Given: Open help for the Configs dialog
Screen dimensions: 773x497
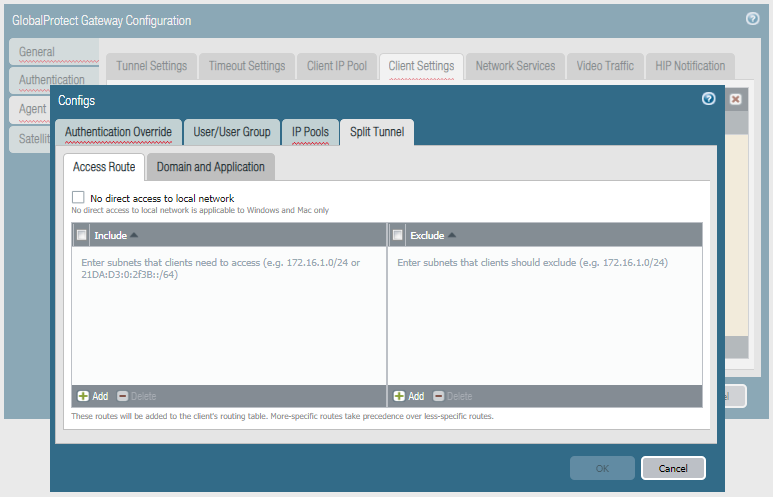Looking at the screenshot, I should (x=708, y=99).
